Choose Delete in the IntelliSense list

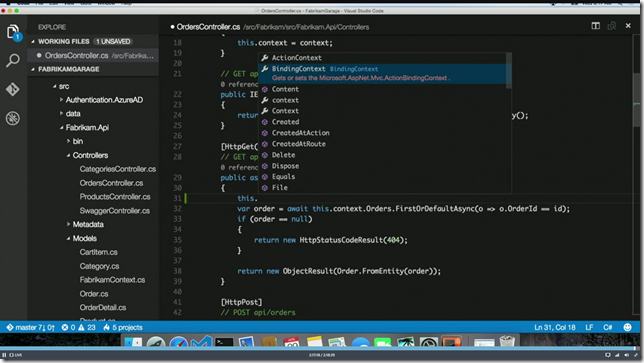coord(382,155)
